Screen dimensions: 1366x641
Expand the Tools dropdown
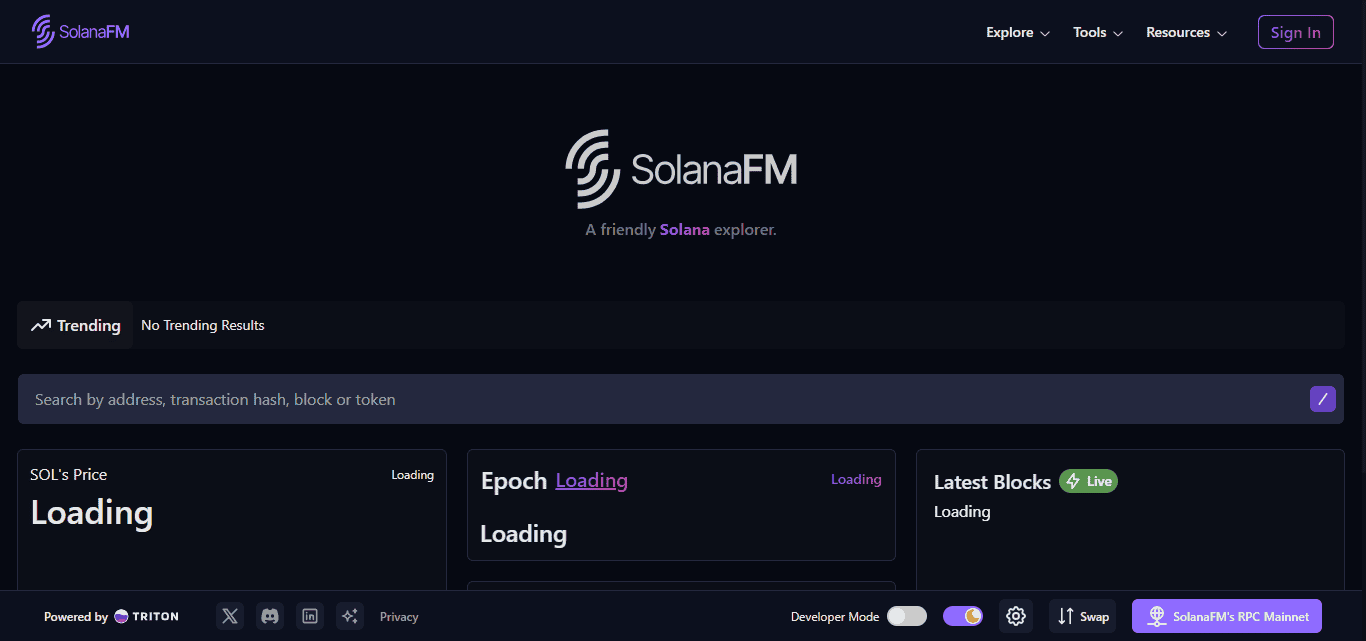pos(1098,32)
